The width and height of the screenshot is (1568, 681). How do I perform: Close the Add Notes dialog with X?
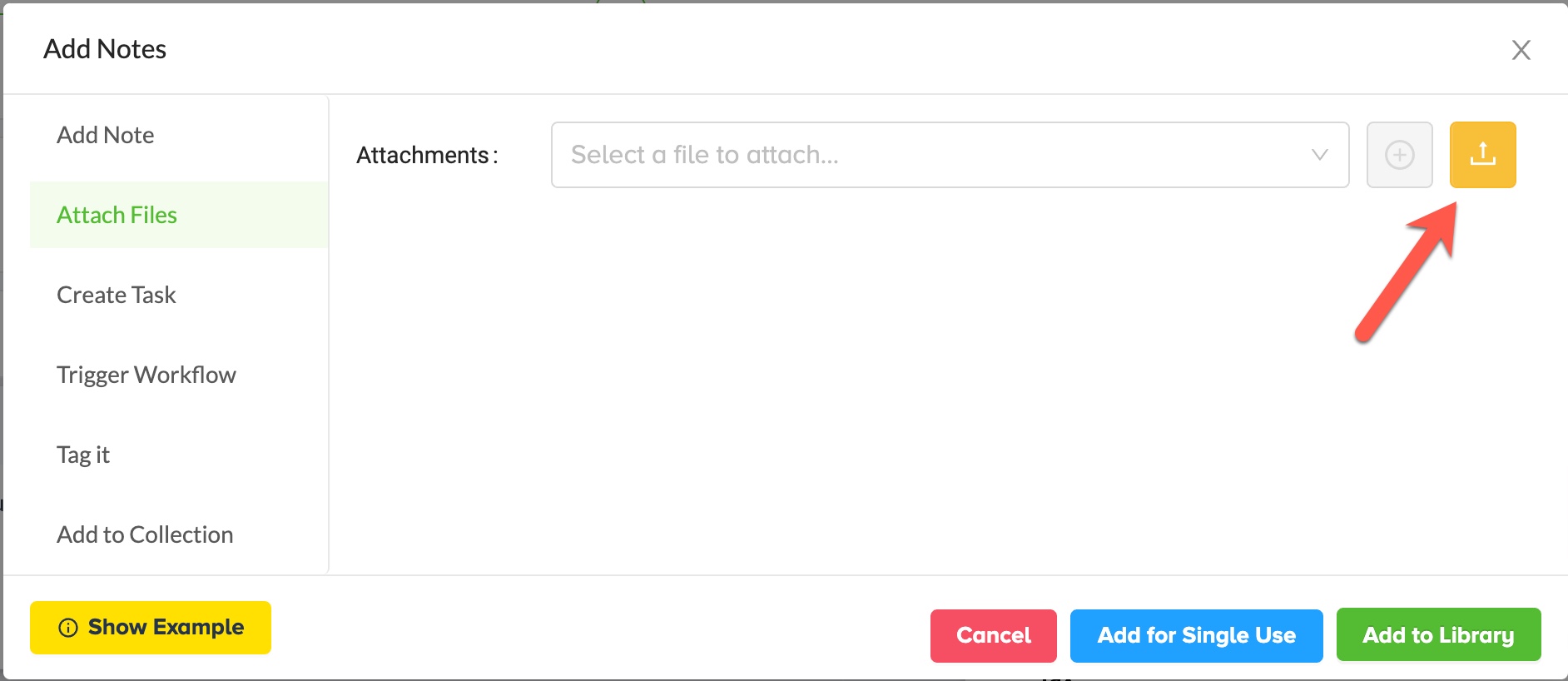click(1521, 50)
